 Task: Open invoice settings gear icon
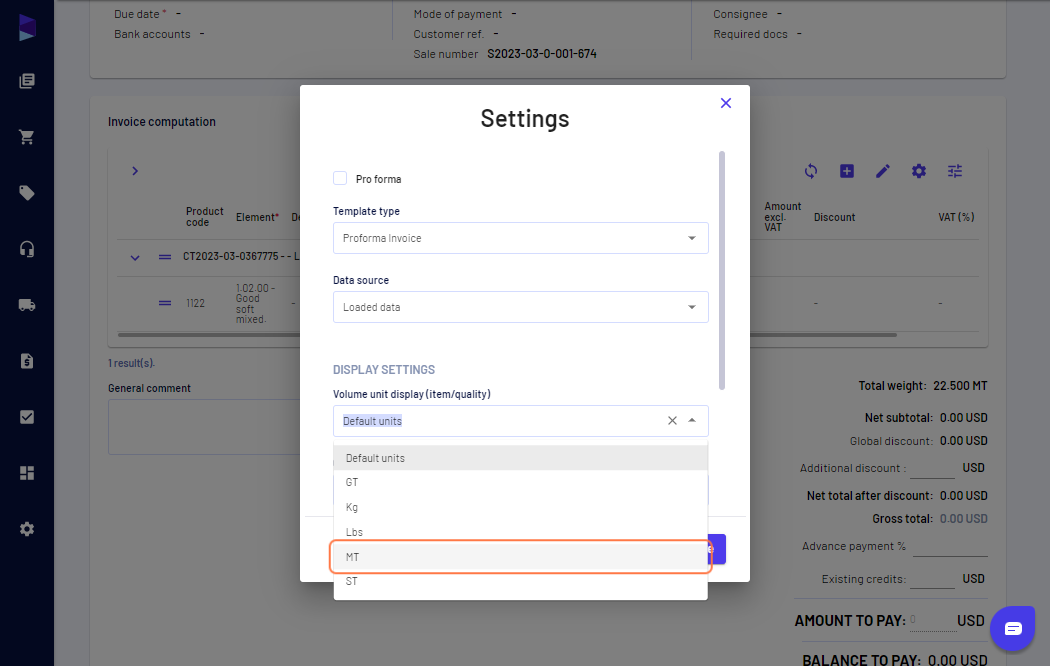(x=919, y=171)
